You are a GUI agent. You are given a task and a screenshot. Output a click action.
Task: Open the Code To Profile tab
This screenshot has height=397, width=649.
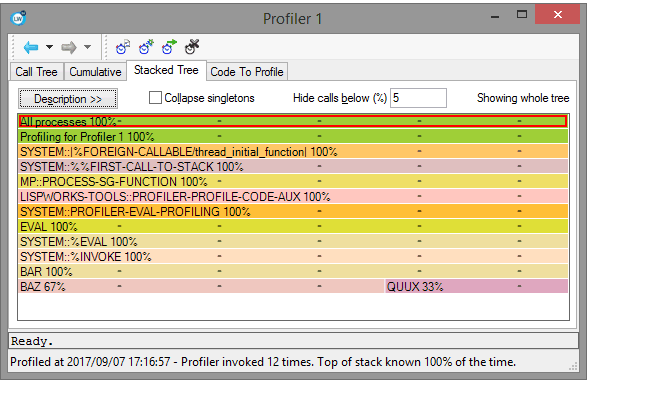click(247, 72)
